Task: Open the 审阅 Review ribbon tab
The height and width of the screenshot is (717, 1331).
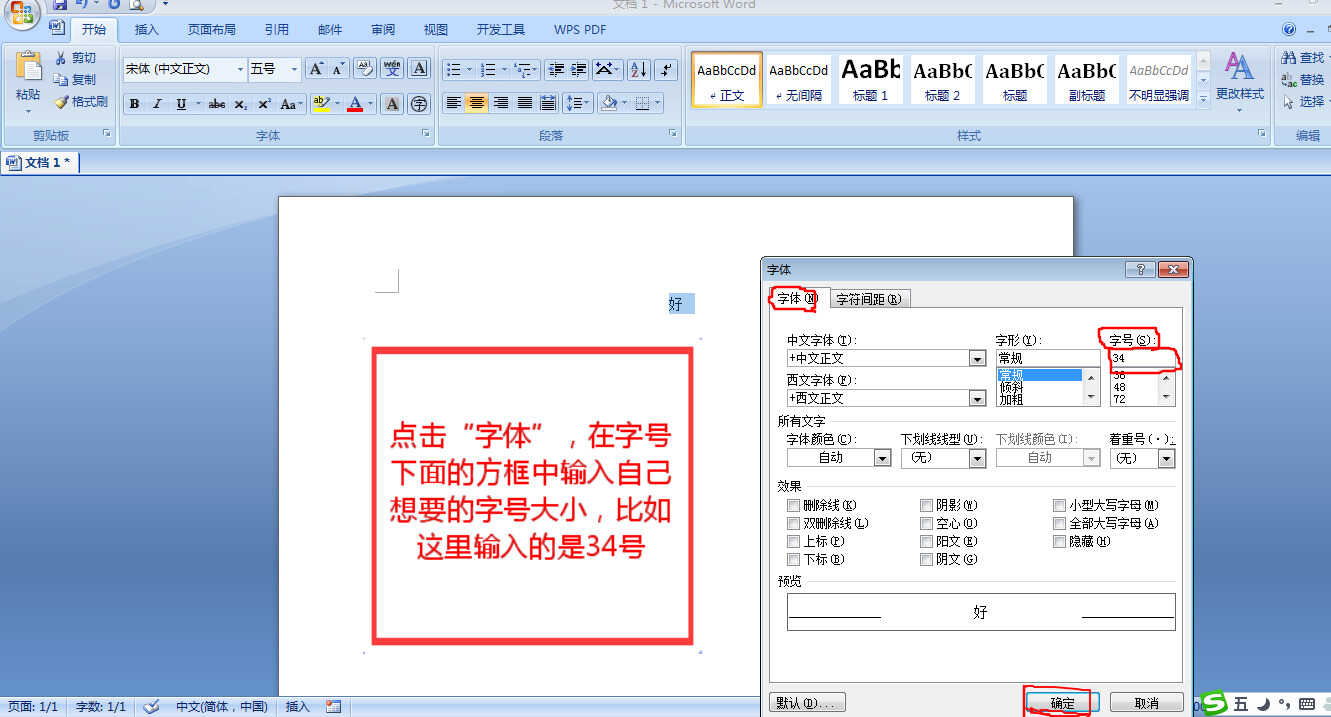Action: (382, 30)
